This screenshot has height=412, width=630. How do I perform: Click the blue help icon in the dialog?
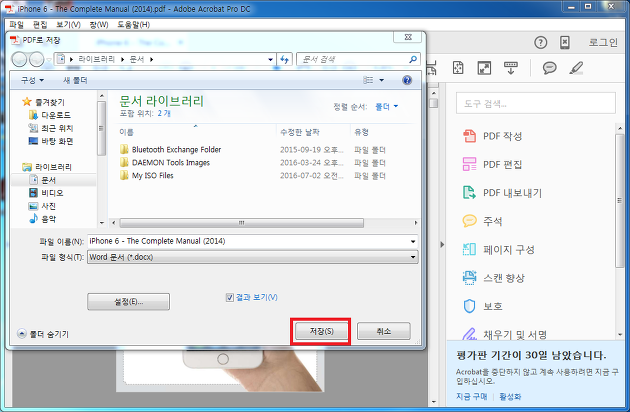407,80
